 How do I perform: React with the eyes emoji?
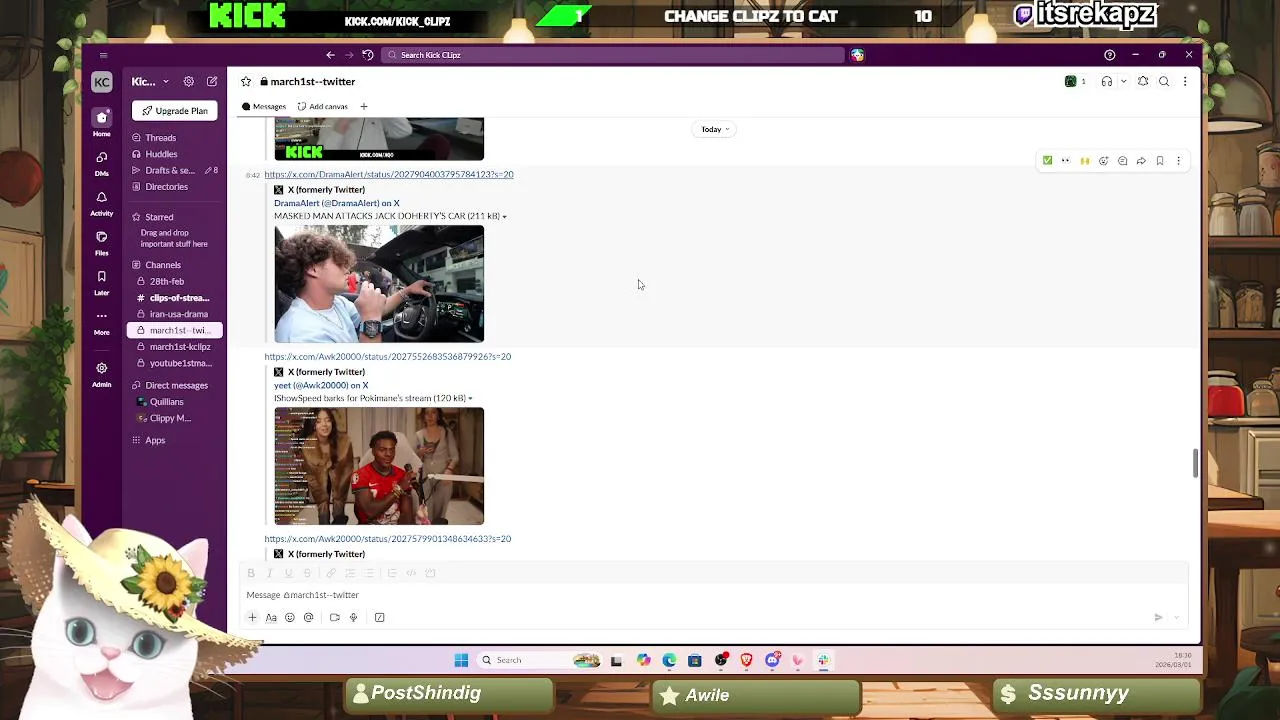(1066, 161)
